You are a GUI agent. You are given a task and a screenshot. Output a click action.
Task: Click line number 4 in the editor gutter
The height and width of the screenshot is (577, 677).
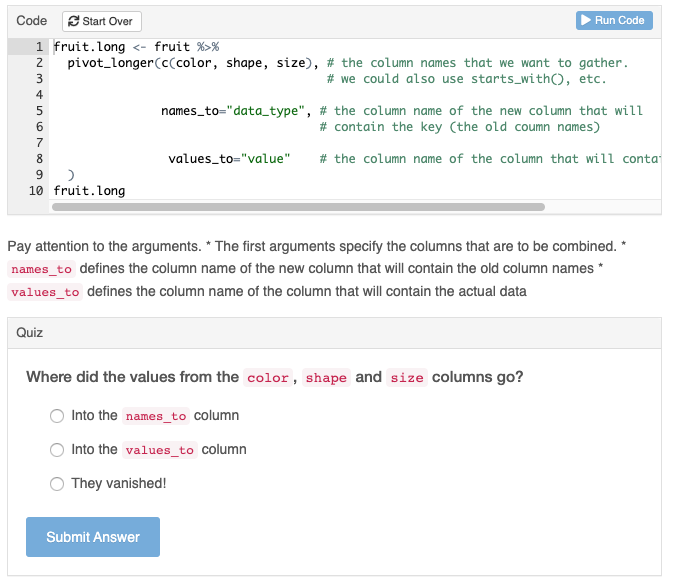pos(39,95)
